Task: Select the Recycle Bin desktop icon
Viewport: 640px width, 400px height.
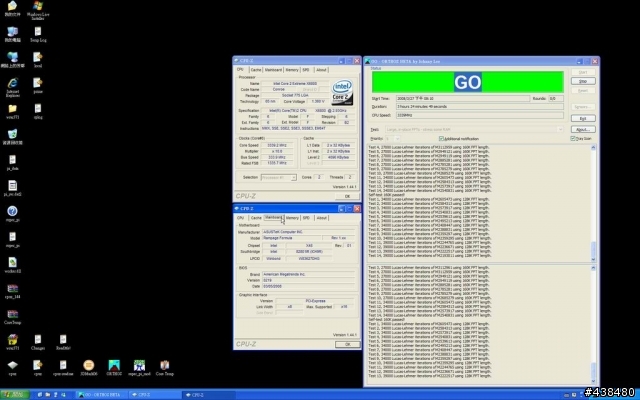Action: [13, 134]
